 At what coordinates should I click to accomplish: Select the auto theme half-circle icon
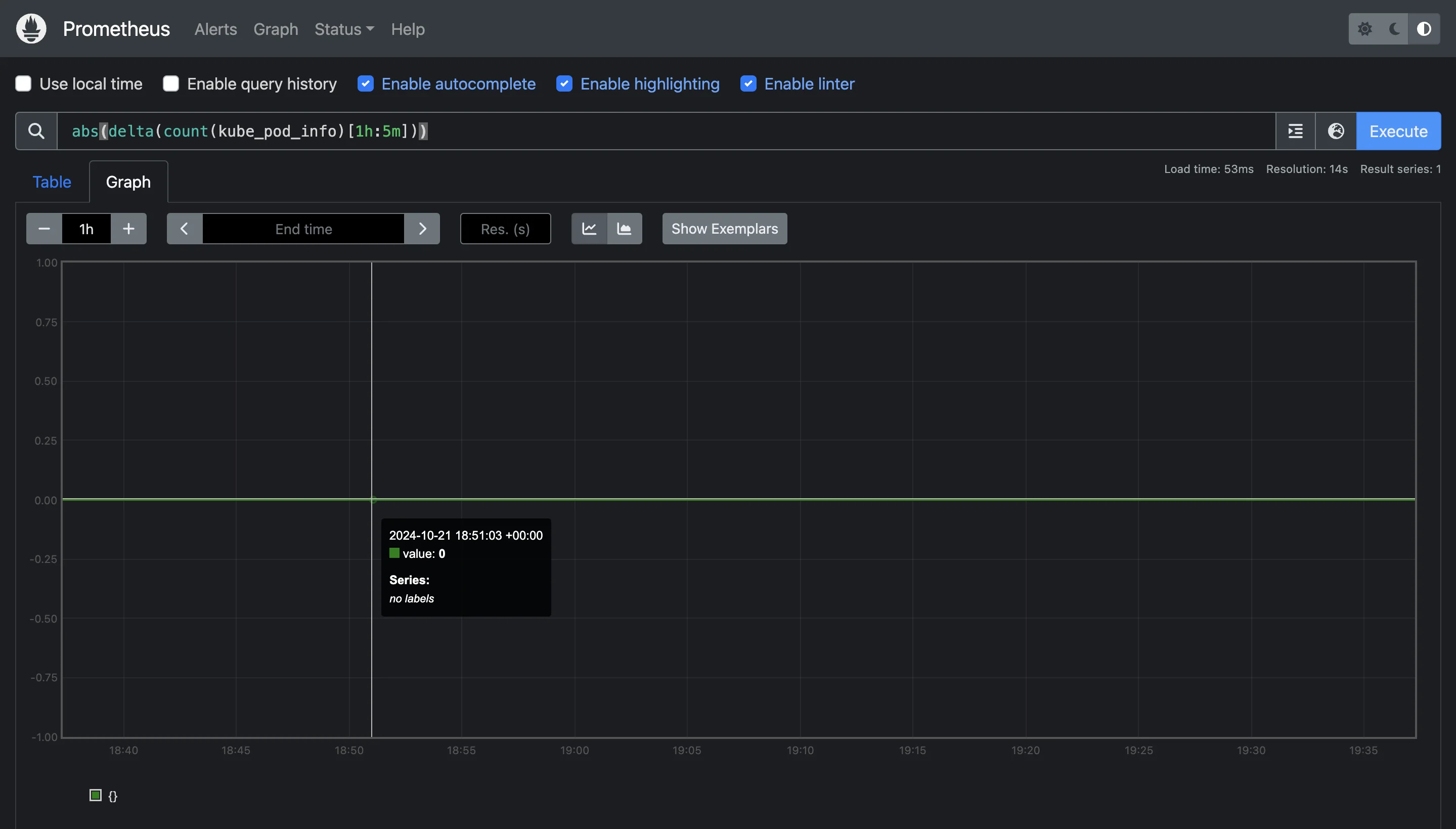(1424, 28)
